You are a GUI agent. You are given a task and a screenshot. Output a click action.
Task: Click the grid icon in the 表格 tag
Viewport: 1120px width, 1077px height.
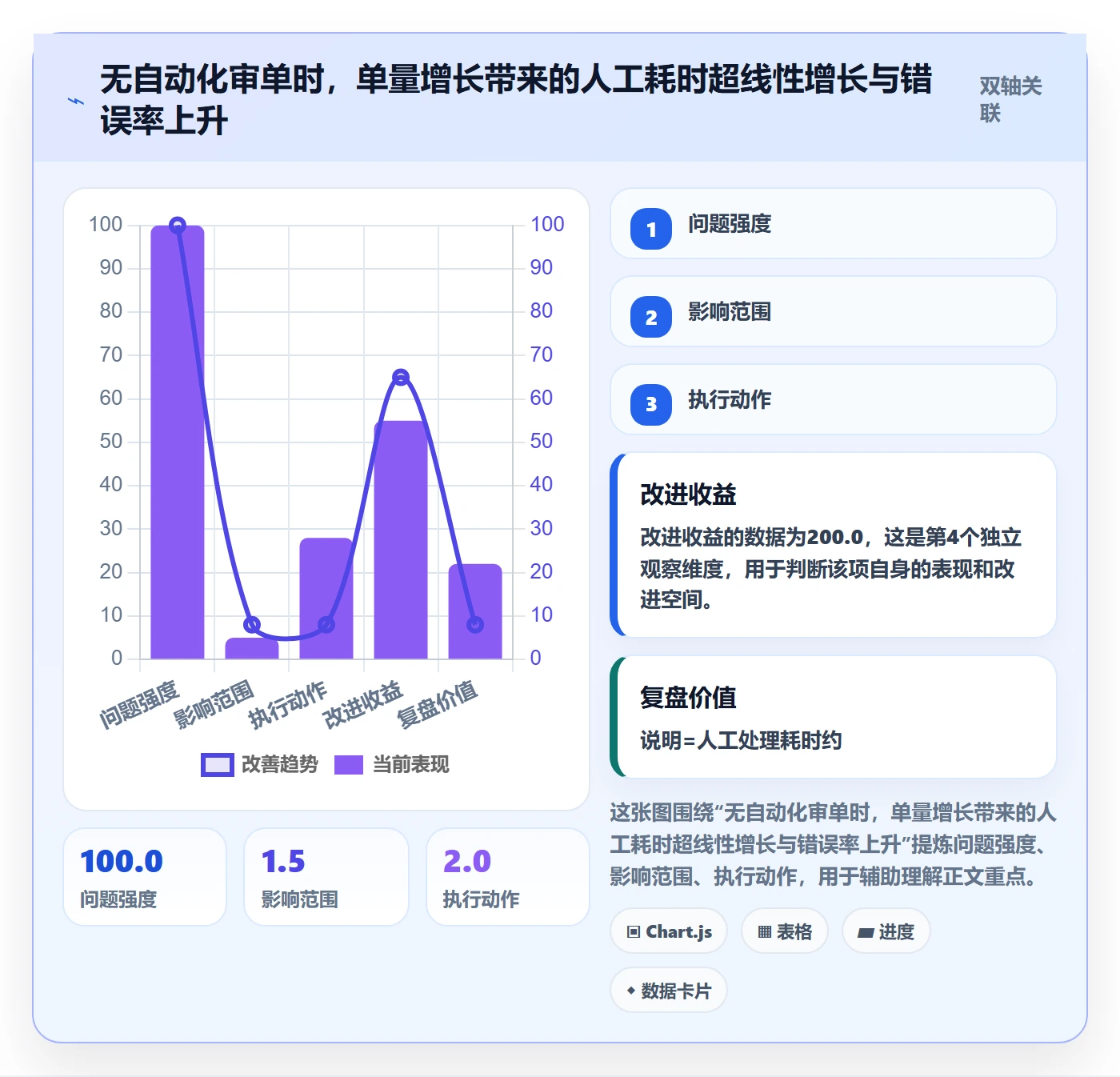click(765, 932)
